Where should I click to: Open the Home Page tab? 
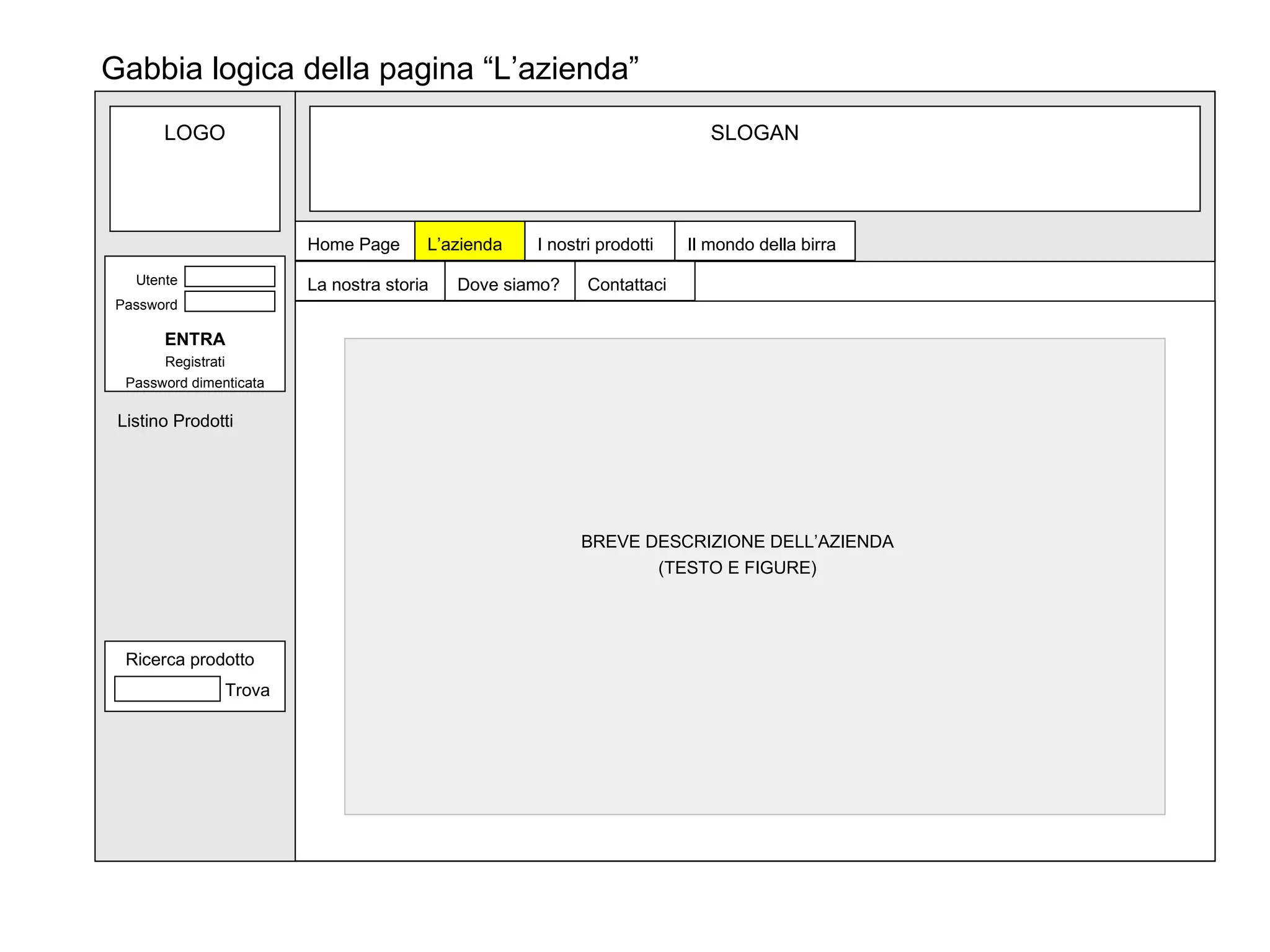(x=355, y=241)
